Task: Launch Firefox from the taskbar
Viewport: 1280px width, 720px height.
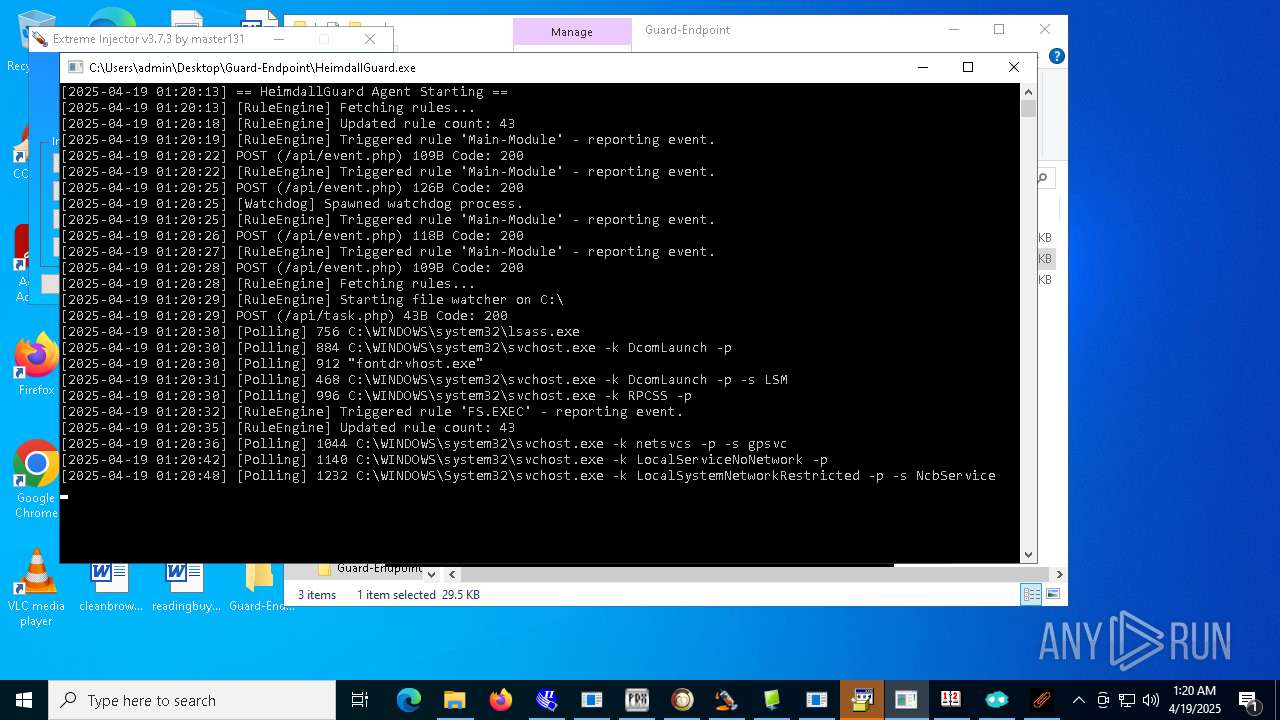Action: click(x=501, y=700)
